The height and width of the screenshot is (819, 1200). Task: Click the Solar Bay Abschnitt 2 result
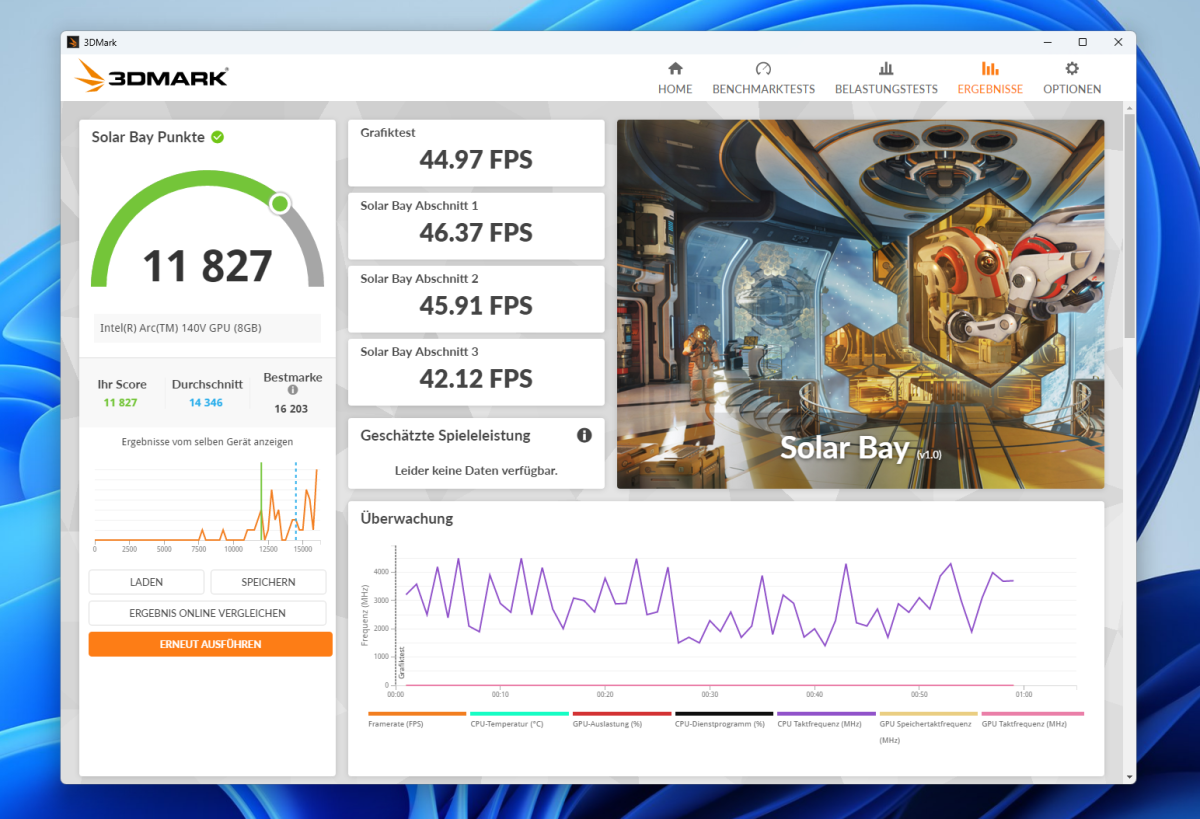(x=476, y=299)
